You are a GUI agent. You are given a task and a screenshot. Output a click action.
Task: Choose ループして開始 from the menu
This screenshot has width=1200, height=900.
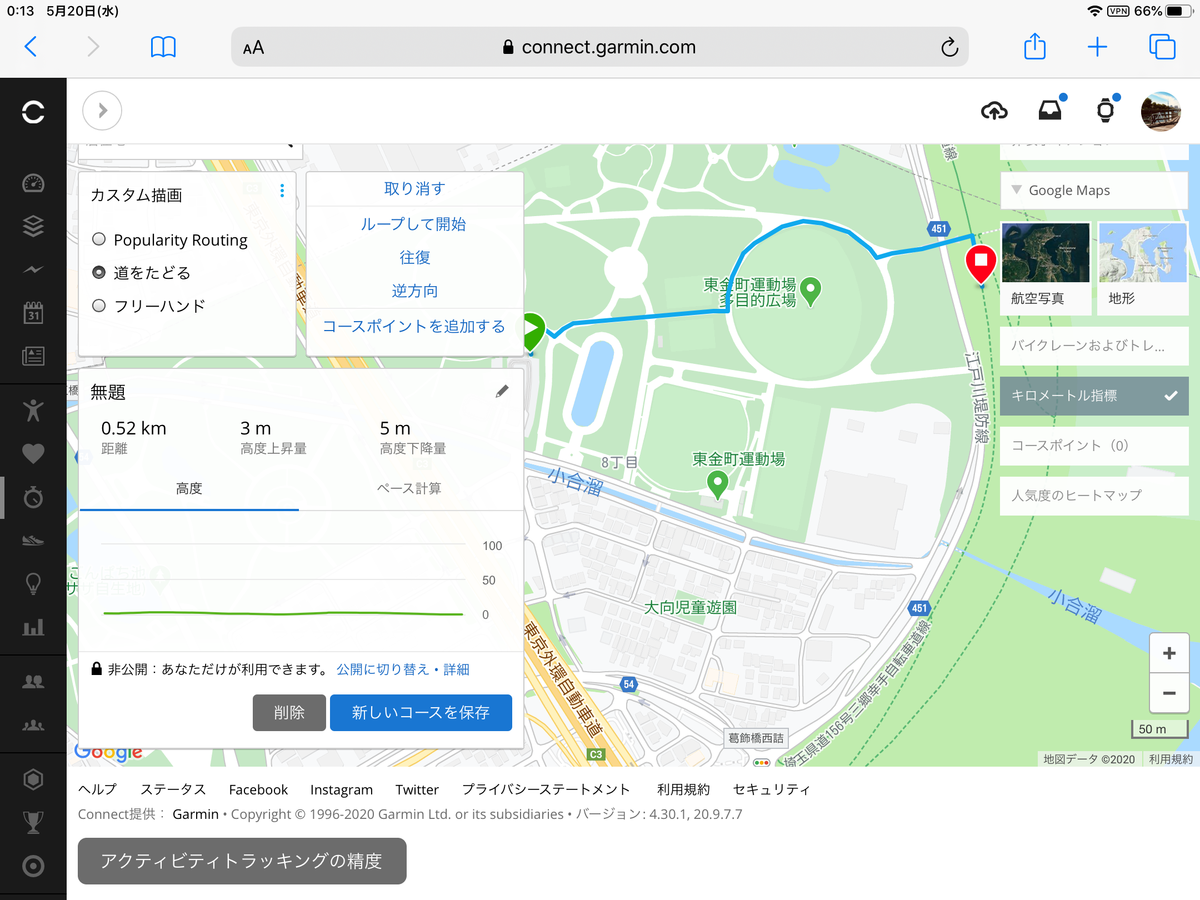415,224
